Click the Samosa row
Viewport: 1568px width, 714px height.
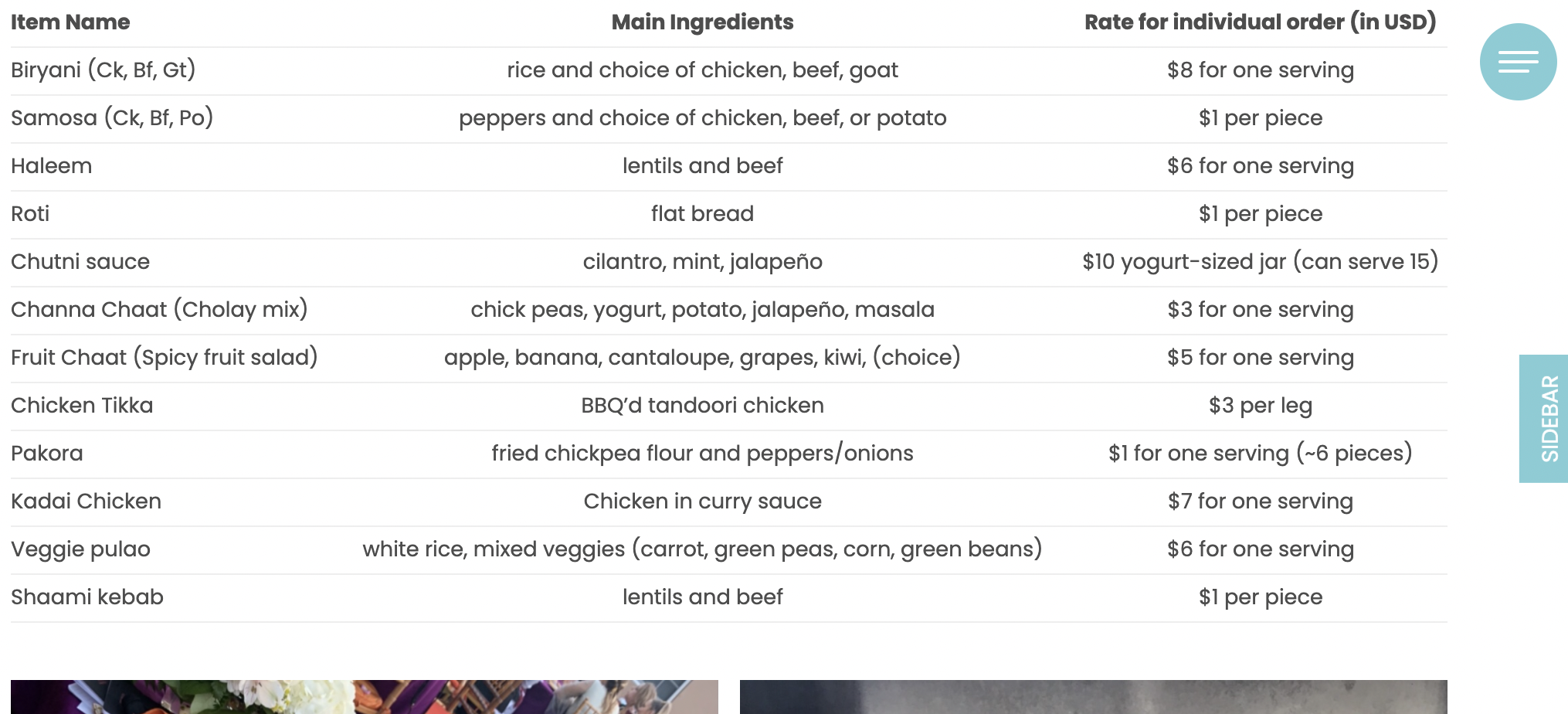tap(111, 118)
